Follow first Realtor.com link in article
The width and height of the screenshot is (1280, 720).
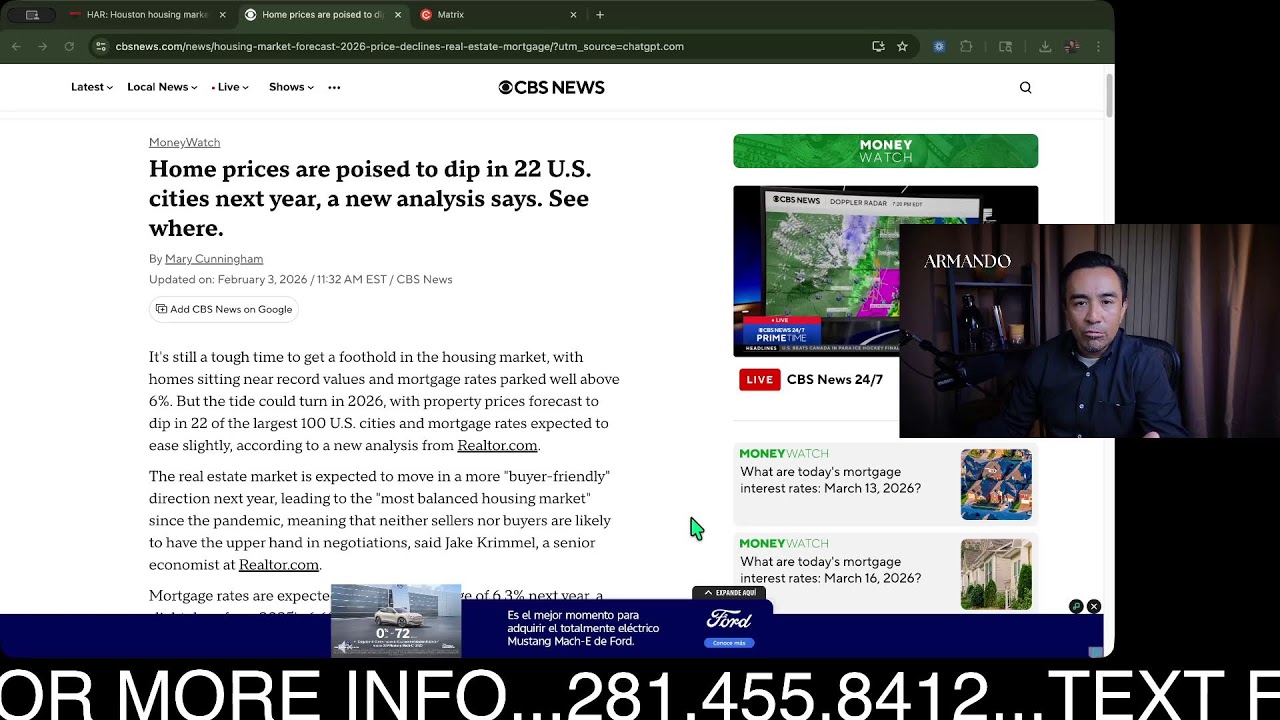[x=497, y=445]
